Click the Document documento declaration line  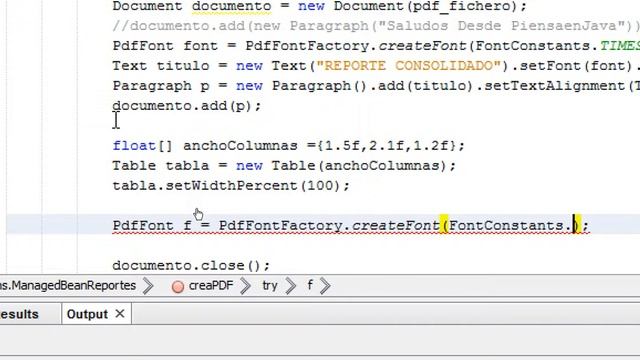point(320,7)
